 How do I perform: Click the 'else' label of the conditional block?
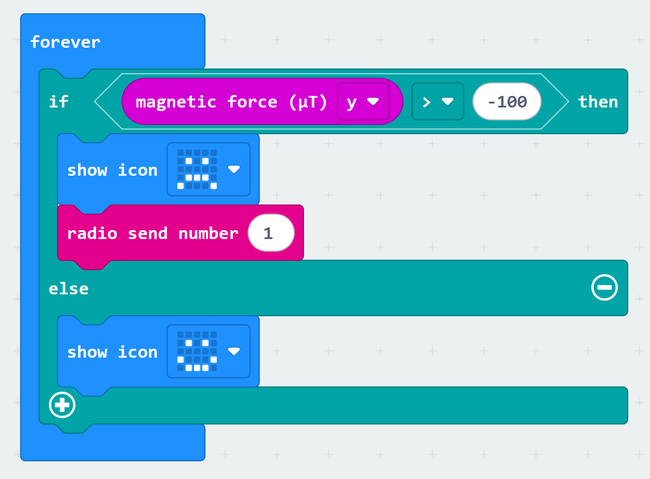tap(68, 289)
